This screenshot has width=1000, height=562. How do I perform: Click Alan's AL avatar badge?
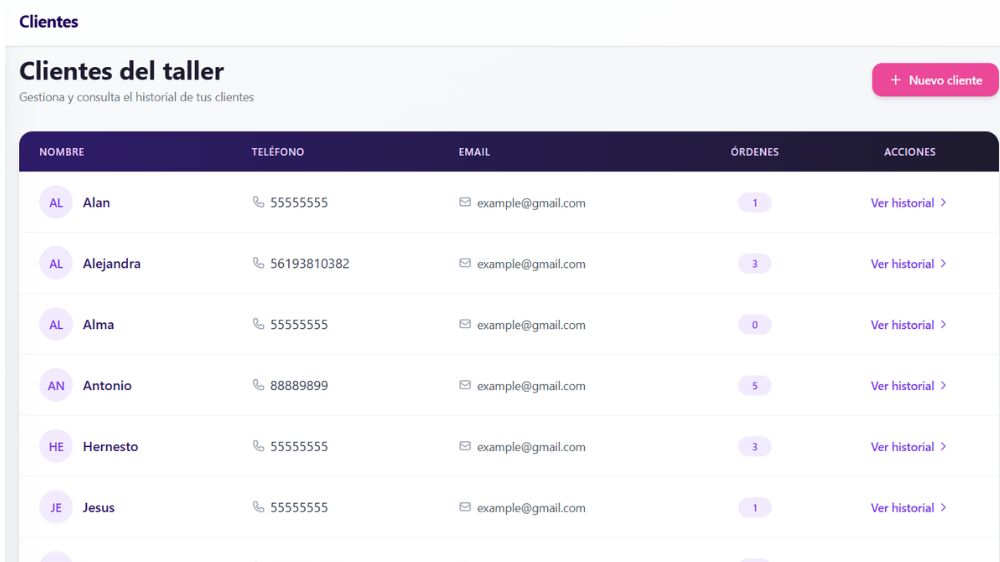(56, 203)
